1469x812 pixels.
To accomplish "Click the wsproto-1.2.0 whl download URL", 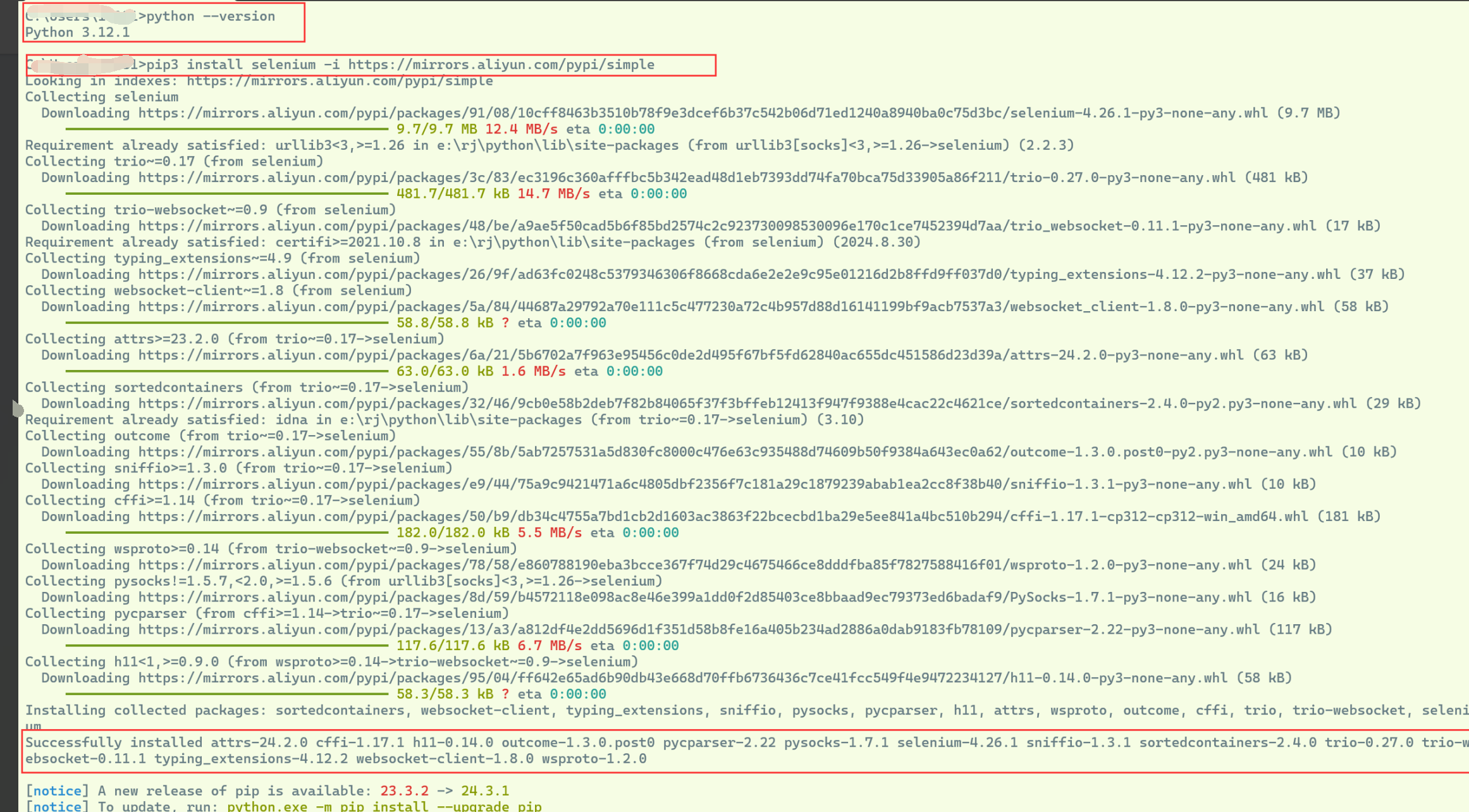I will [695, 565].
